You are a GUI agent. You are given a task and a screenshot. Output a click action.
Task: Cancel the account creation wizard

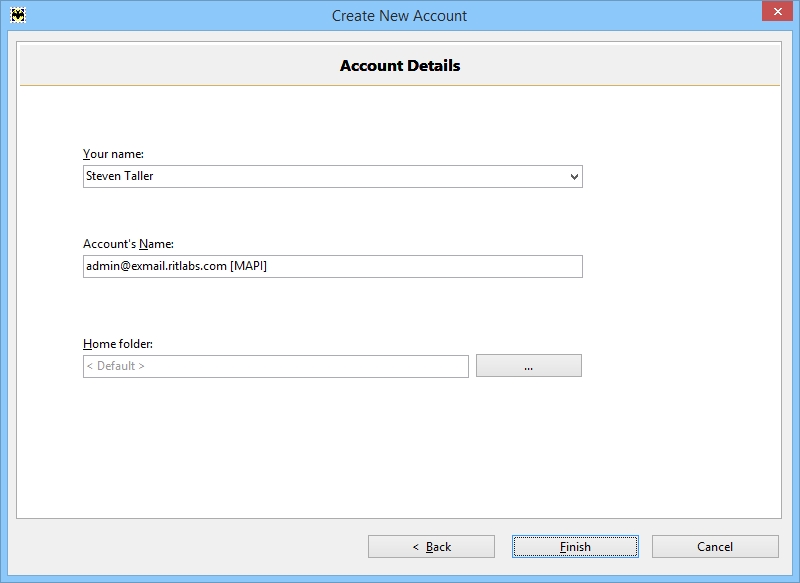click(715, 547)
